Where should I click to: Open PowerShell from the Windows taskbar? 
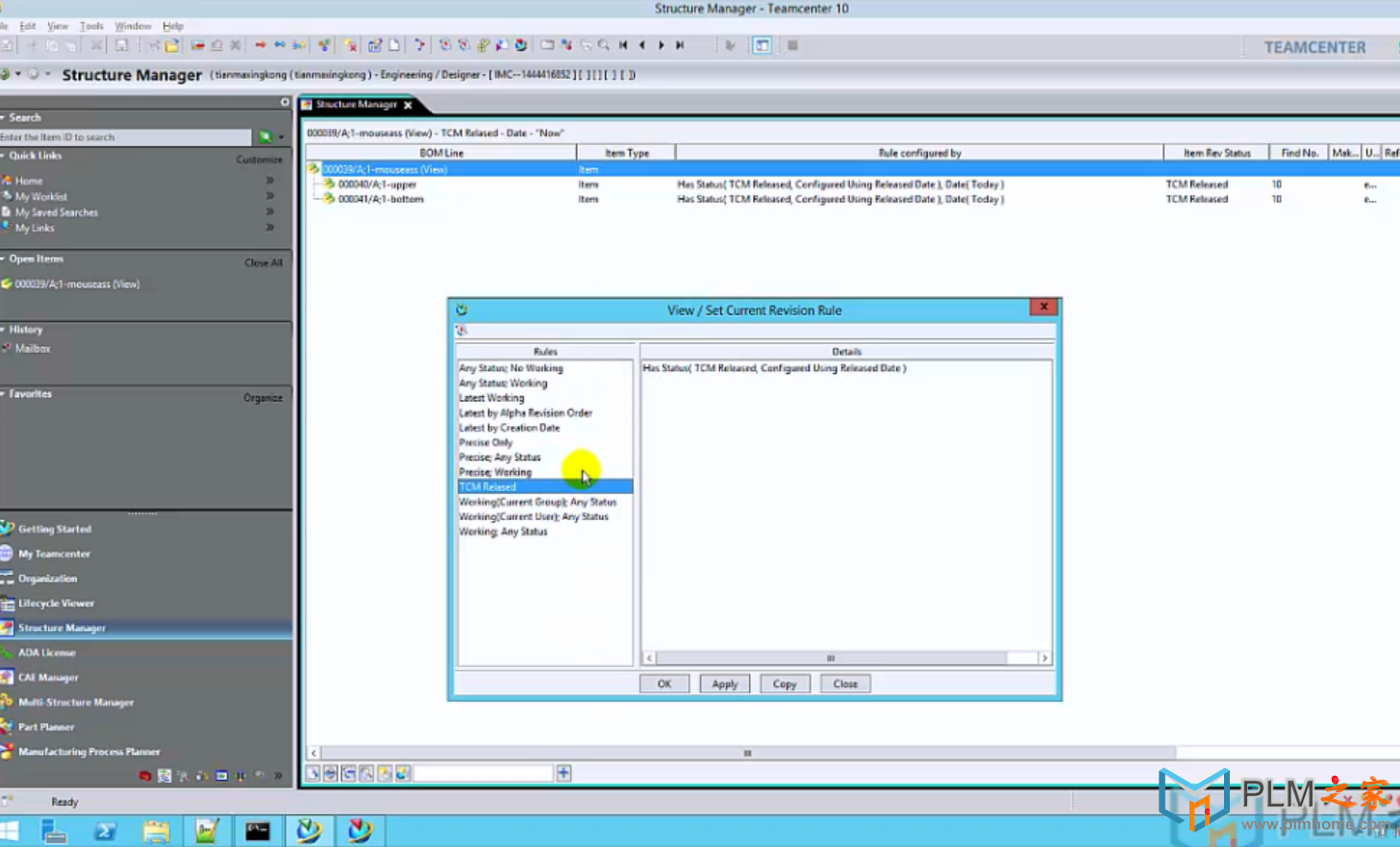coord(105,831)
